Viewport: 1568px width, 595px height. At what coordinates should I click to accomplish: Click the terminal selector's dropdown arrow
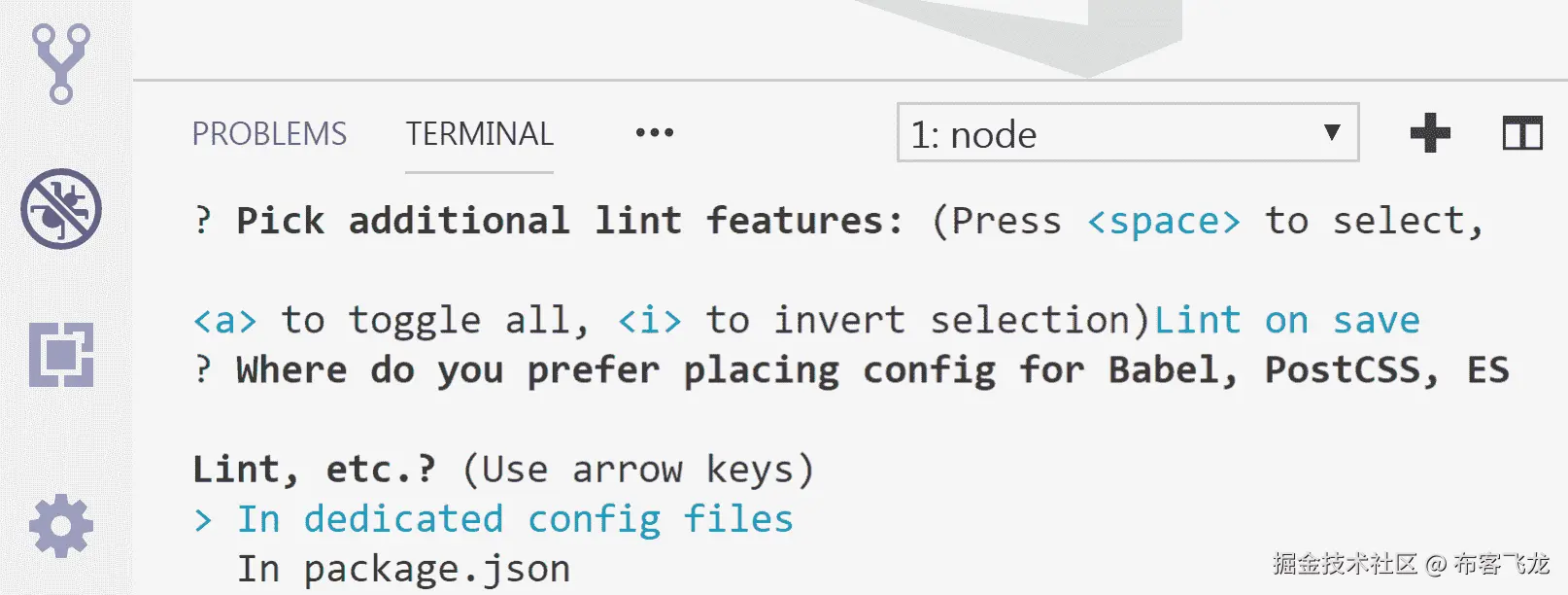click(1333, 132)
